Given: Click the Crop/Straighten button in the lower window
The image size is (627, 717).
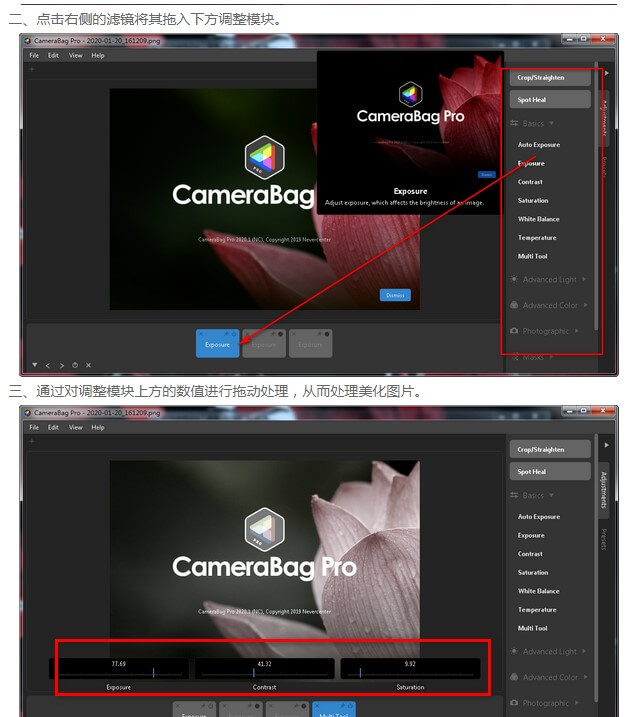Looking at the screenshot, I should pyautogui.click(x=550, y=449).
